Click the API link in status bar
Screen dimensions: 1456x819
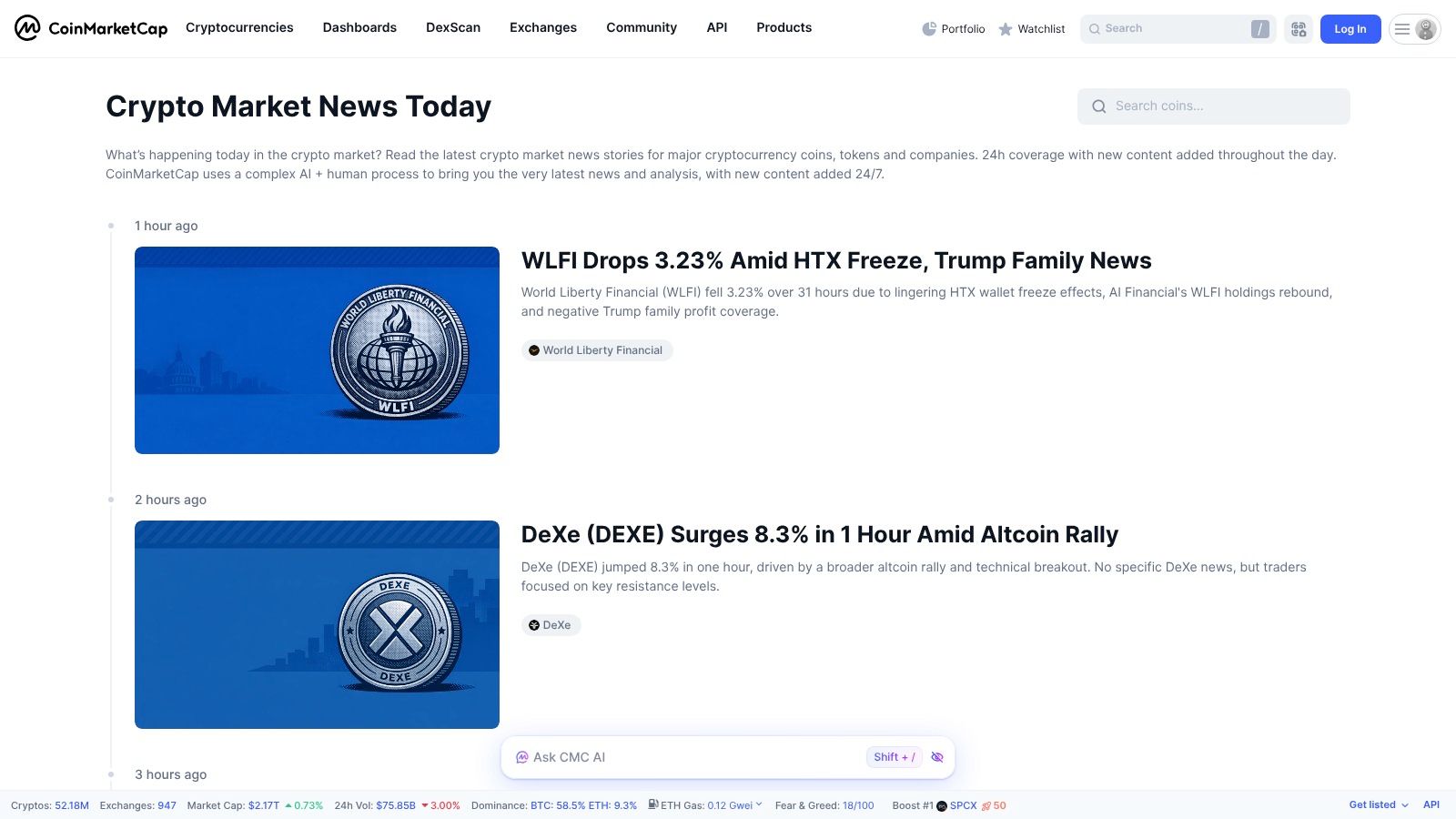coord(1431,804)
